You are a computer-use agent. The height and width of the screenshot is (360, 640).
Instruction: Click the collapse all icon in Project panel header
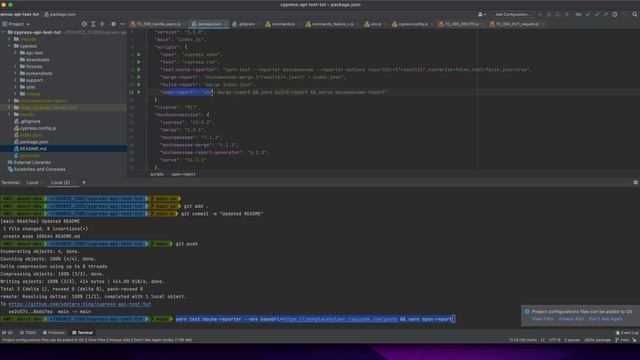point(102,24)
